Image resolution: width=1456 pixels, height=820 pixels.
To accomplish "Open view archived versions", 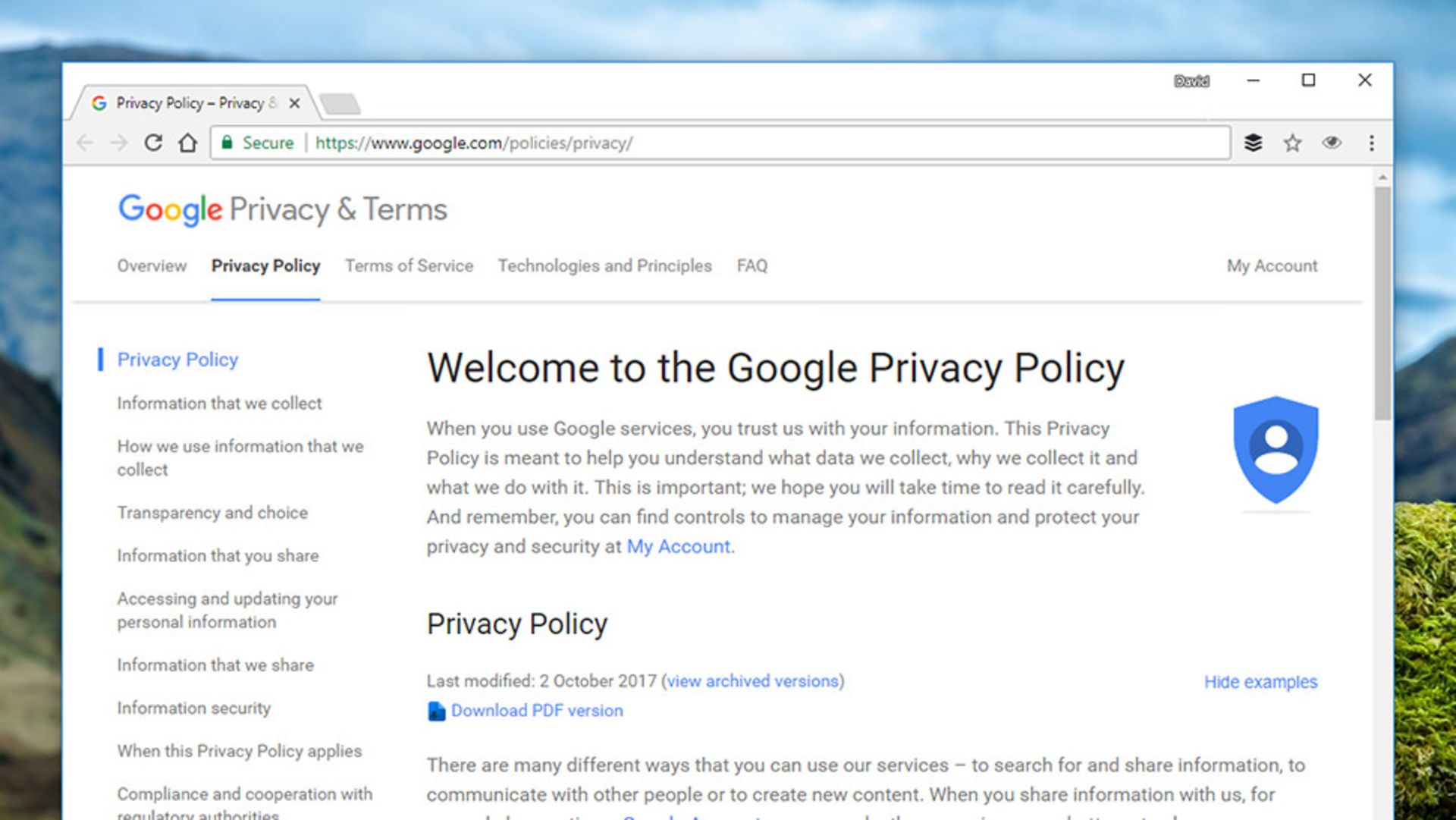I will [x=752, y=681].
